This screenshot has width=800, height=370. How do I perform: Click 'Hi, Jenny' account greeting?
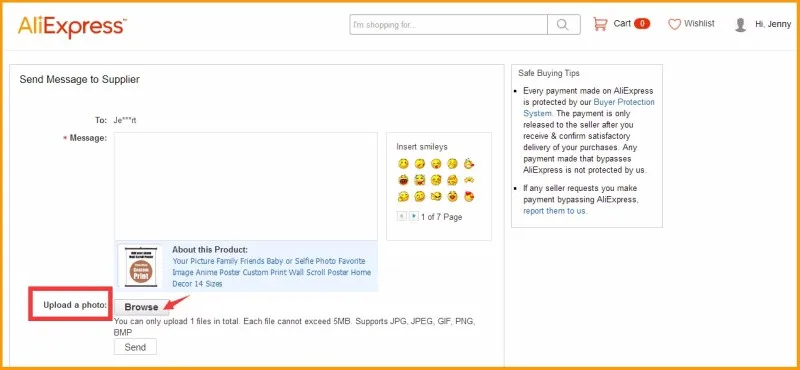click(x=773, y=24)
